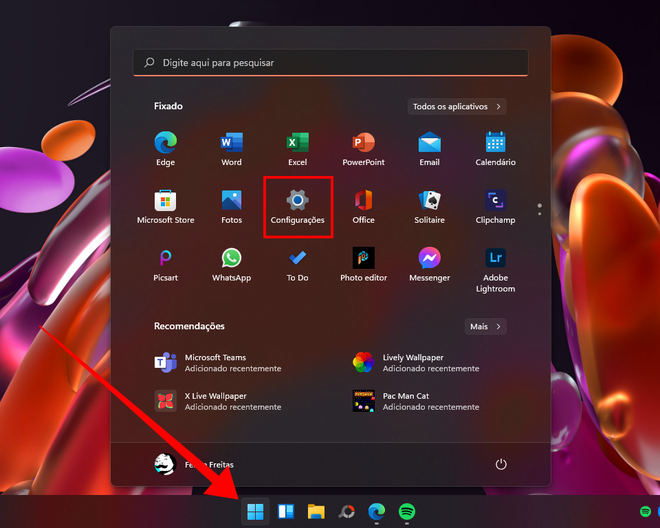This screenshot has height=528, width=660.
Task: Open the Email app
Action: pyautogui.click(x=429, y=148)
